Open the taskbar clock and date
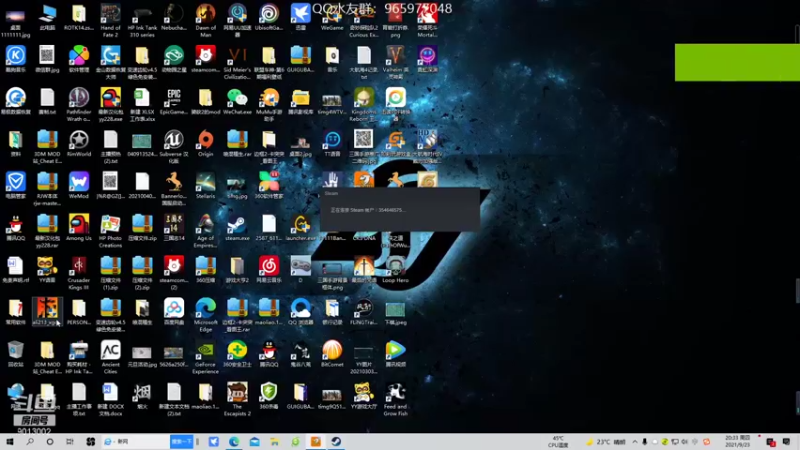800x450 pixels. 737,442
